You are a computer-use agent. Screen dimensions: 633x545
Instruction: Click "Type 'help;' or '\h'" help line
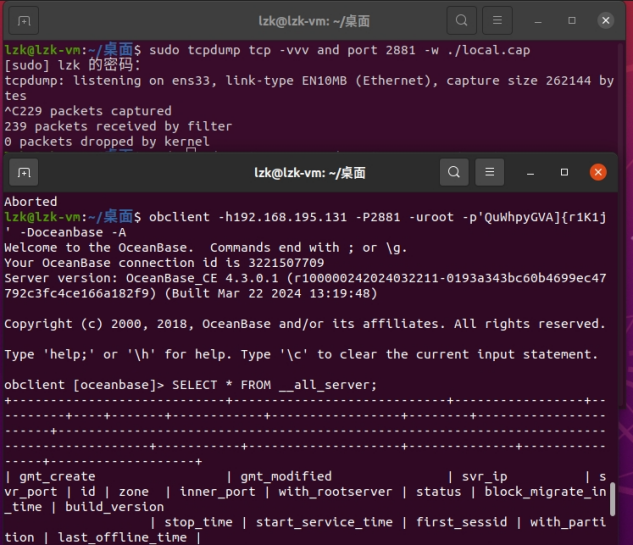point(301,354)
